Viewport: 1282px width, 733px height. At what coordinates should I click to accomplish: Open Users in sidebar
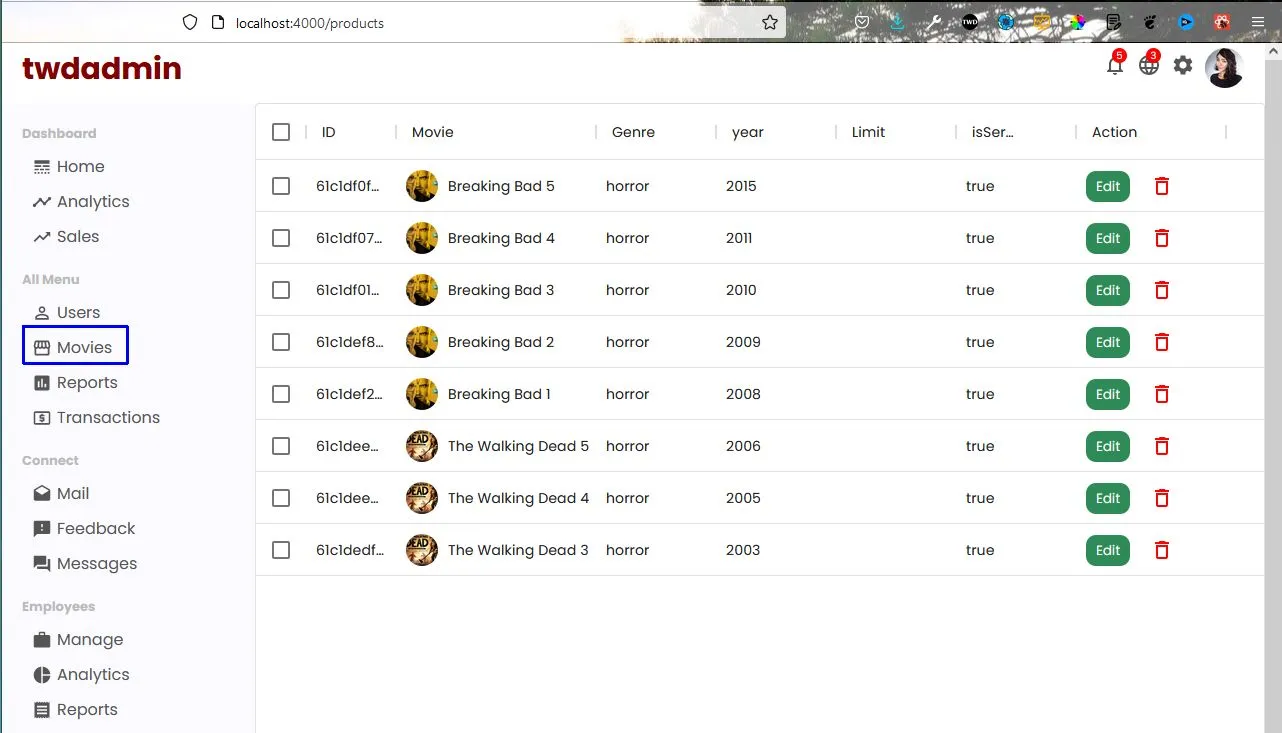(67, 313)
